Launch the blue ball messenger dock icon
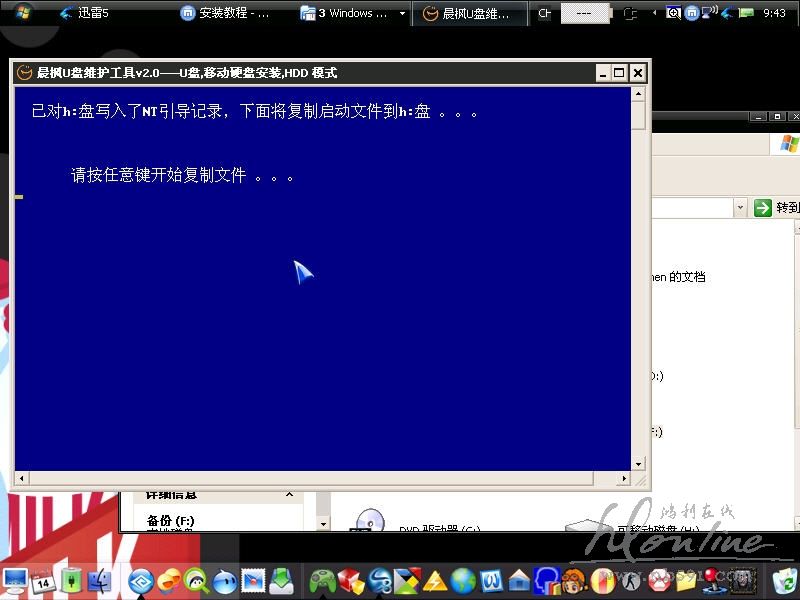 225,582
